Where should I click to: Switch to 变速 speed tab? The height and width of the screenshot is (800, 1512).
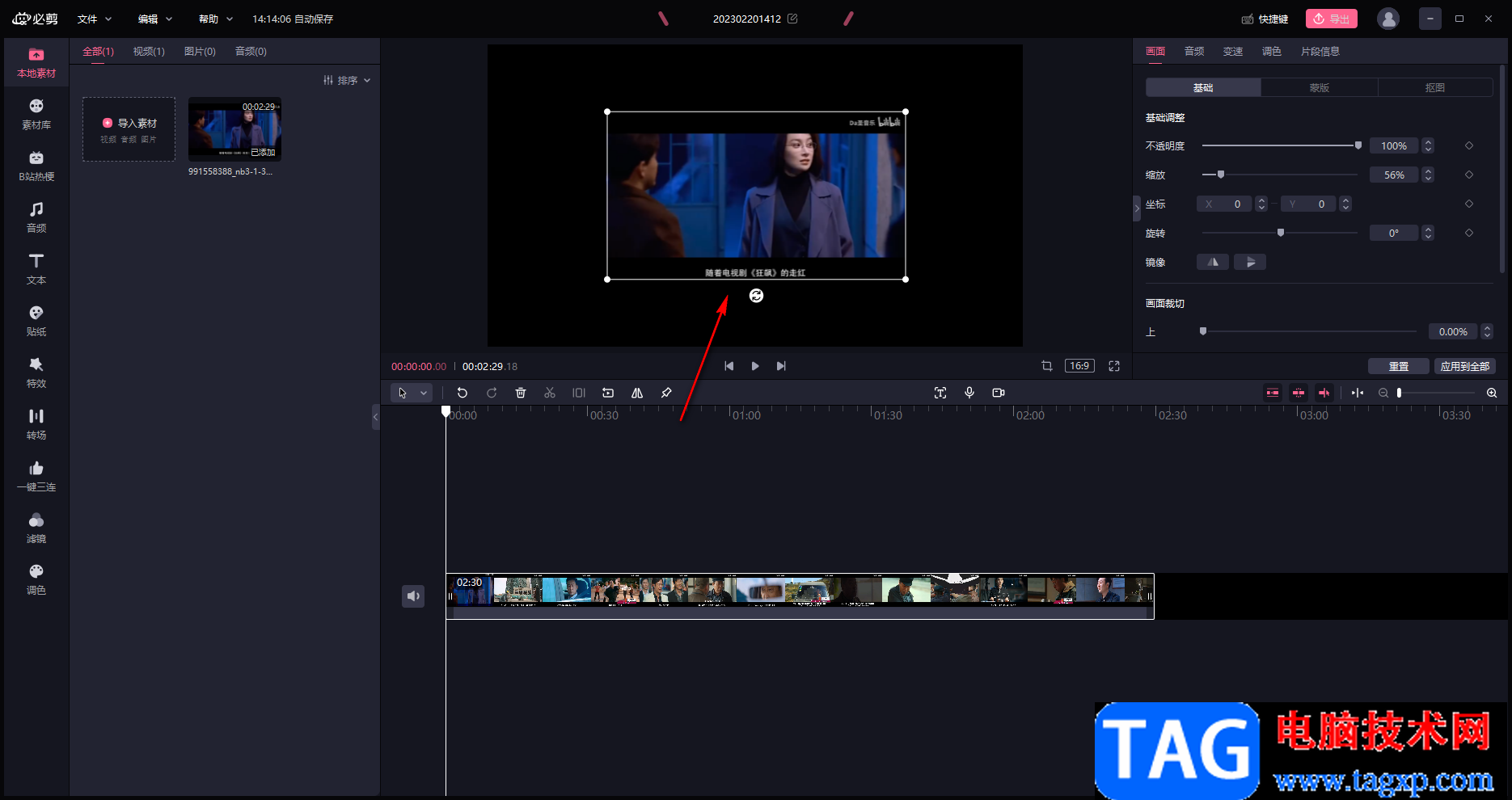(x=1233, y=52)
